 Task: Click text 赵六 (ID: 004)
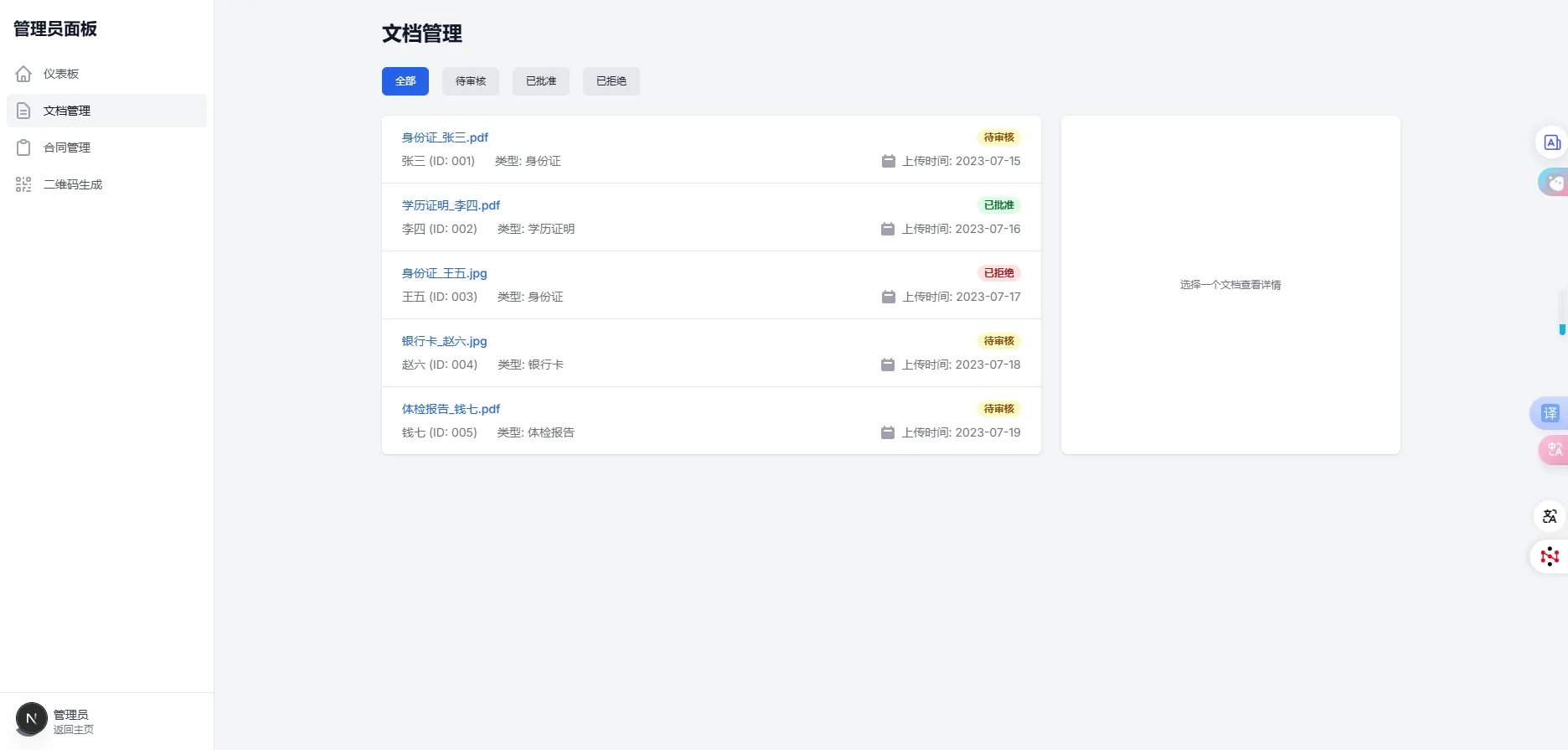(440, 365)
